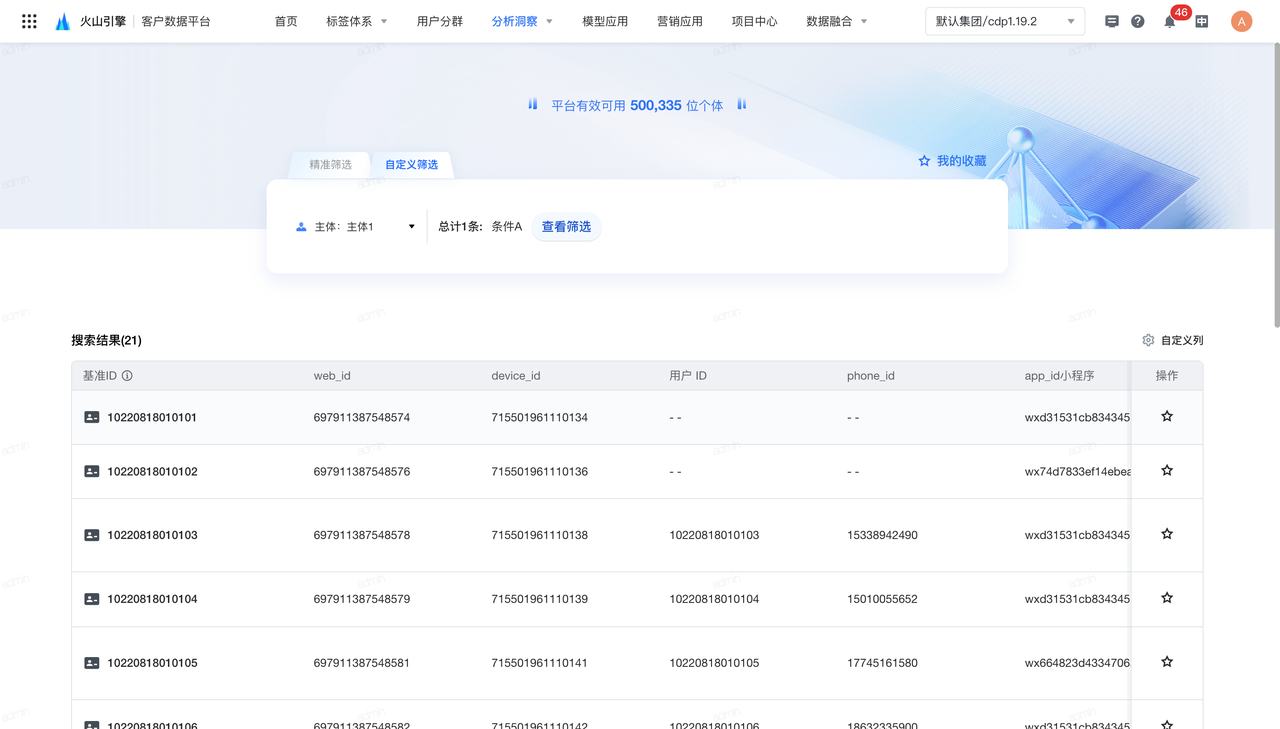The width and height of the screenshot is (1280, 729).
Task: Open notifications bell with 46 badge
Action: click(x=1170, y=21)
